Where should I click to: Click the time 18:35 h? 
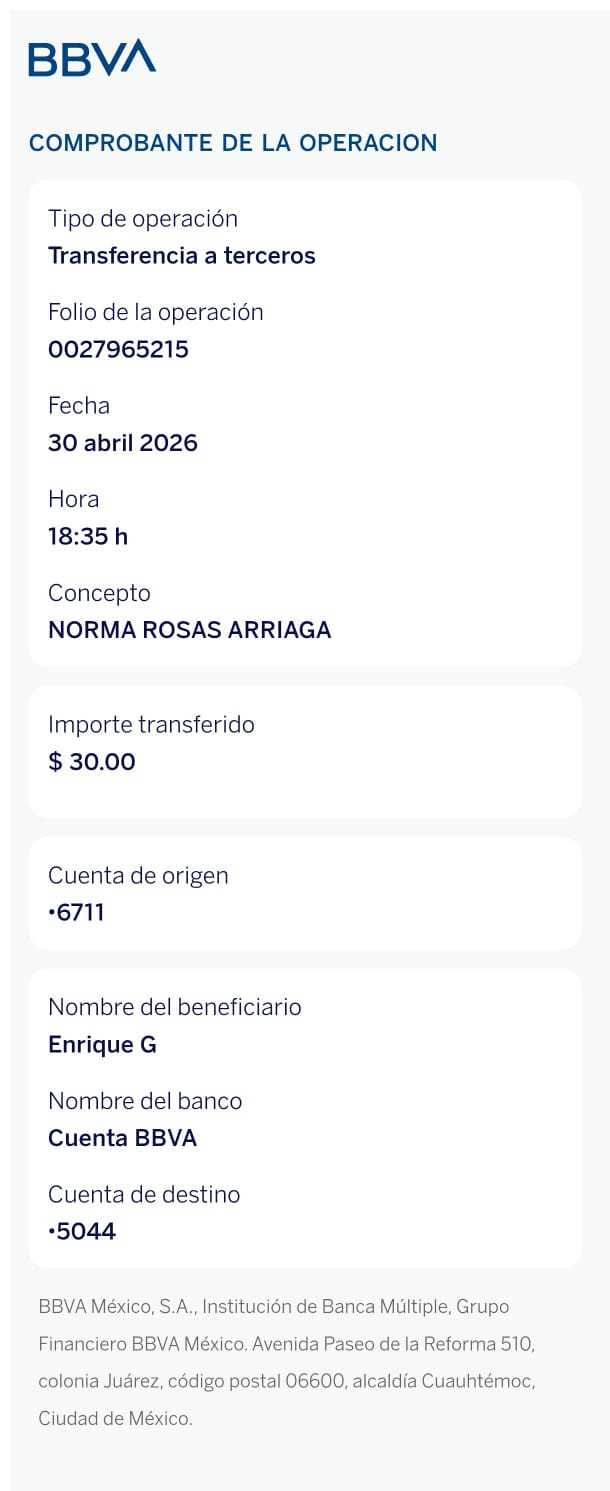coord(88,537)
